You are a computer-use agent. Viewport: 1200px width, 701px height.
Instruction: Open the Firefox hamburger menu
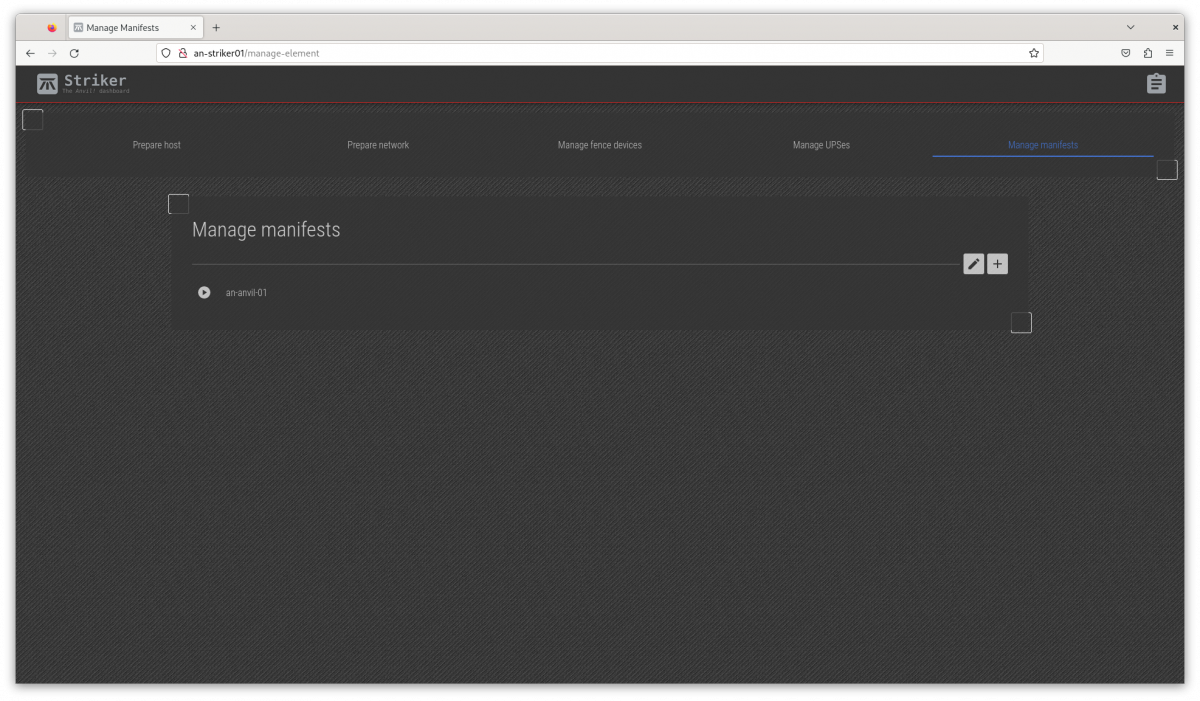(1169, 53)
